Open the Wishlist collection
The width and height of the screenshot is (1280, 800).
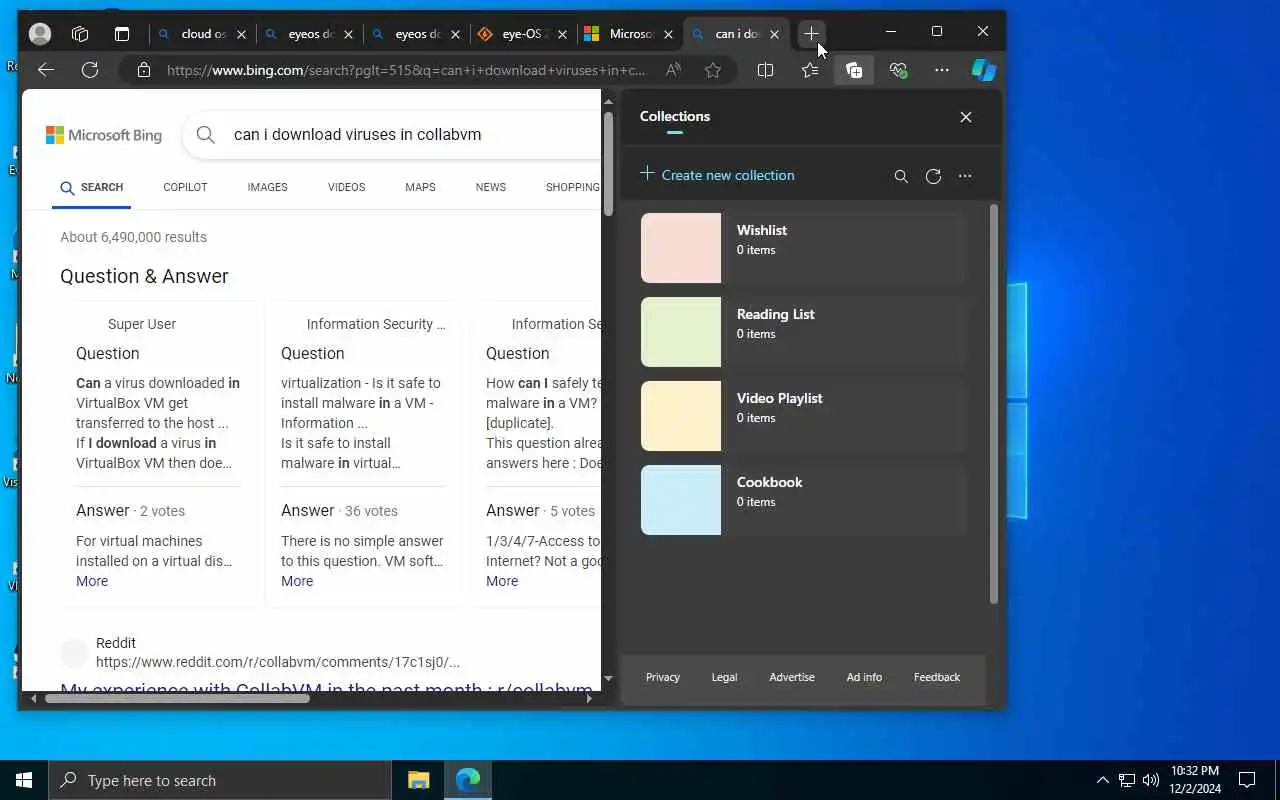803,248
